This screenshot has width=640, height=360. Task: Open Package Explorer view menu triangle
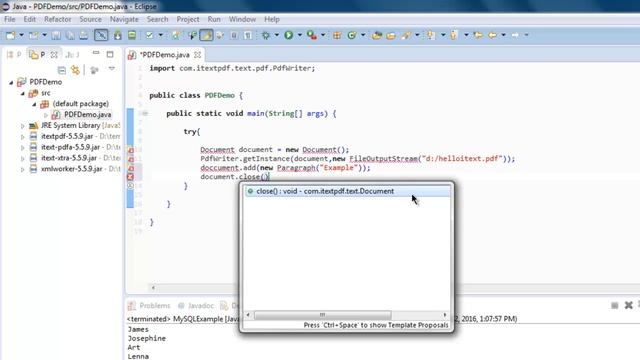click(x=111, y=69)
